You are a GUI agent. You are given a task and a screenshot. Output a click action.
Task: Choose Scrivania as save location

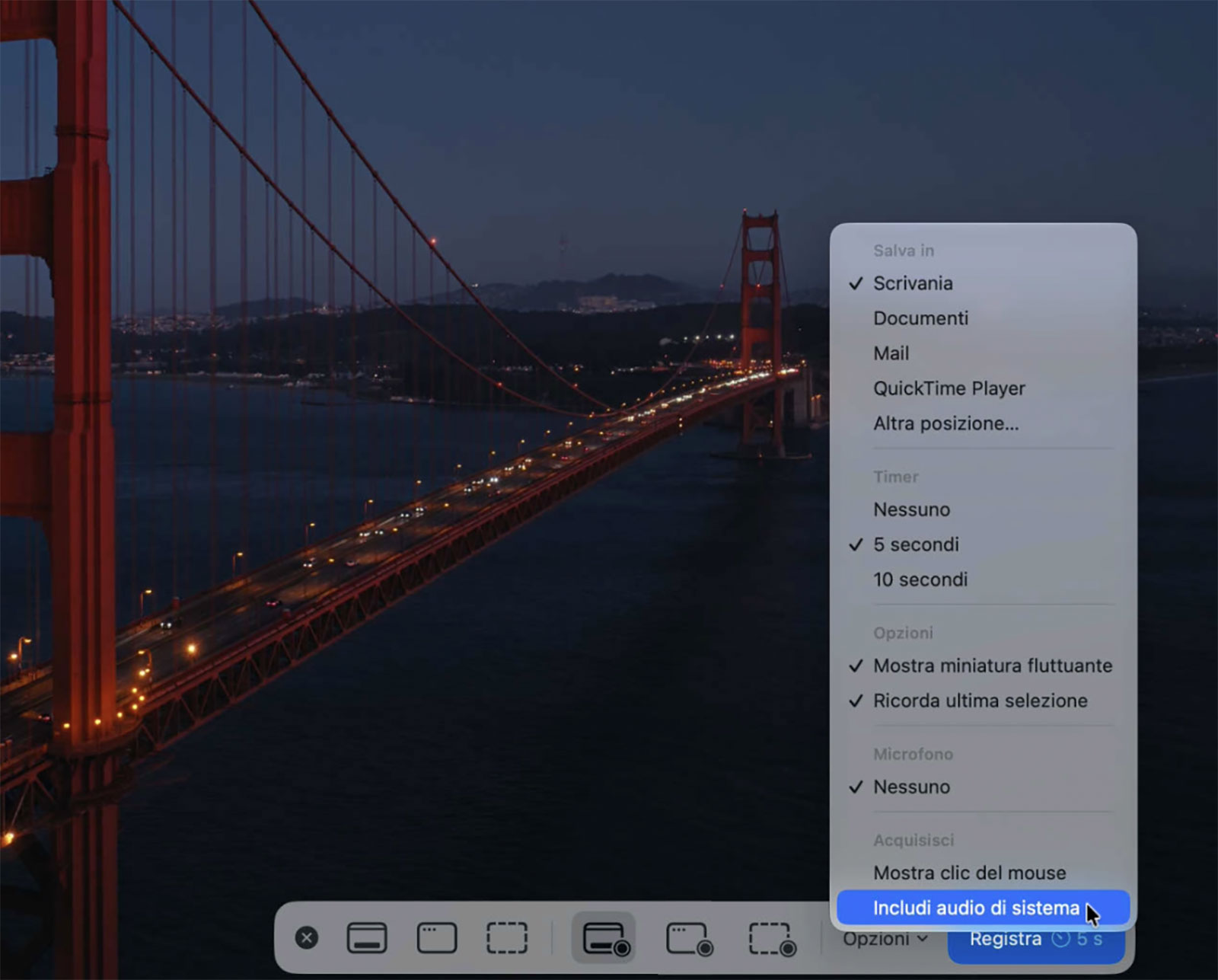[983, 283]
